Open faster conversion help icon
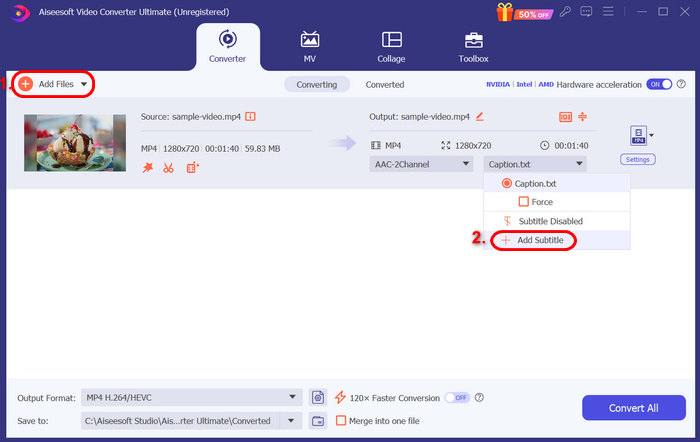This screenshot has height=442, width=700. (x=479, y=397)
